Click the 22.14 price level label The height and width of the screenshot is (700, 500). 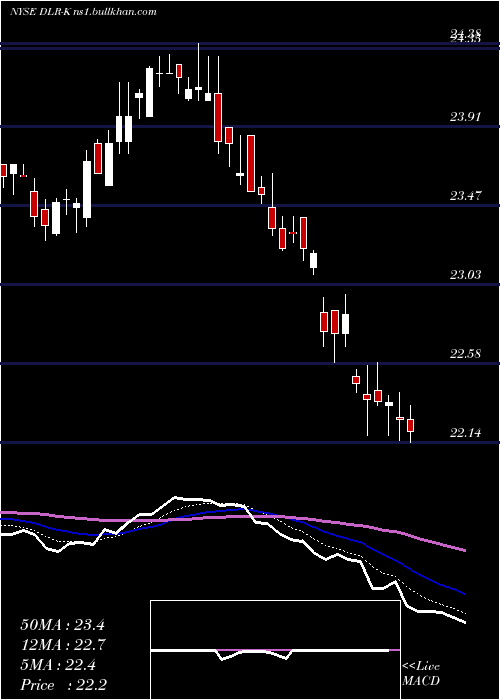(x=465, y=432)
